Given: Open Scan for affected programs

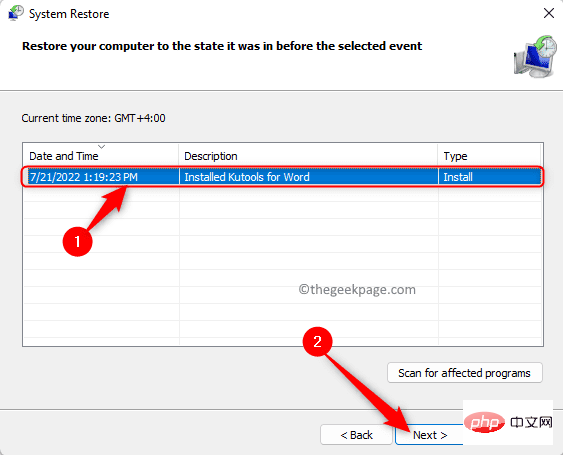Looking at the screenshot, I should pyautogui.click(x=465, y=373).
